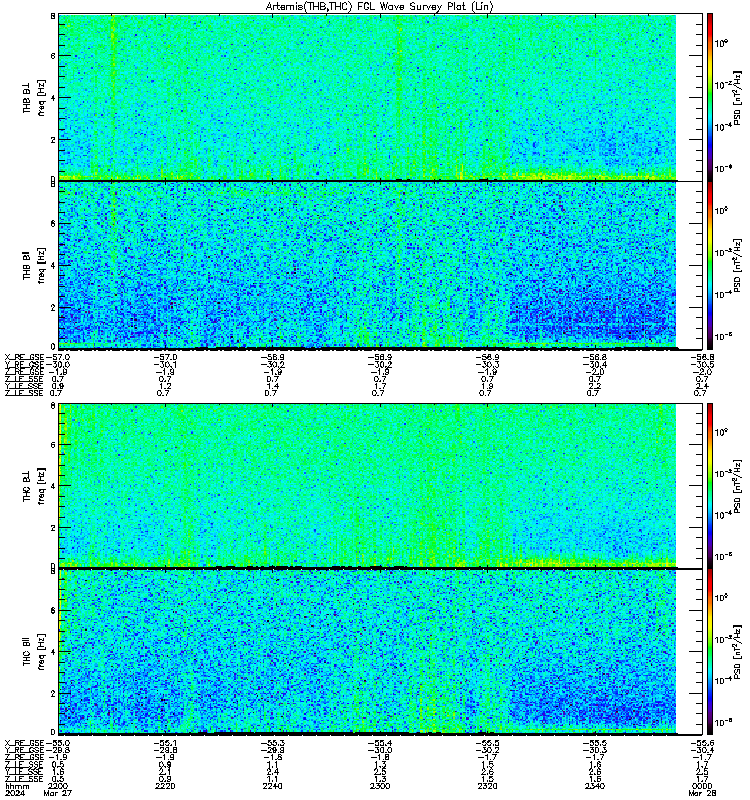Click the plot title "Artemis(THB,THC) FGL Wave Survey Plot (Lin)"
The height and width of the screenshot is (800, 750).
379,7
